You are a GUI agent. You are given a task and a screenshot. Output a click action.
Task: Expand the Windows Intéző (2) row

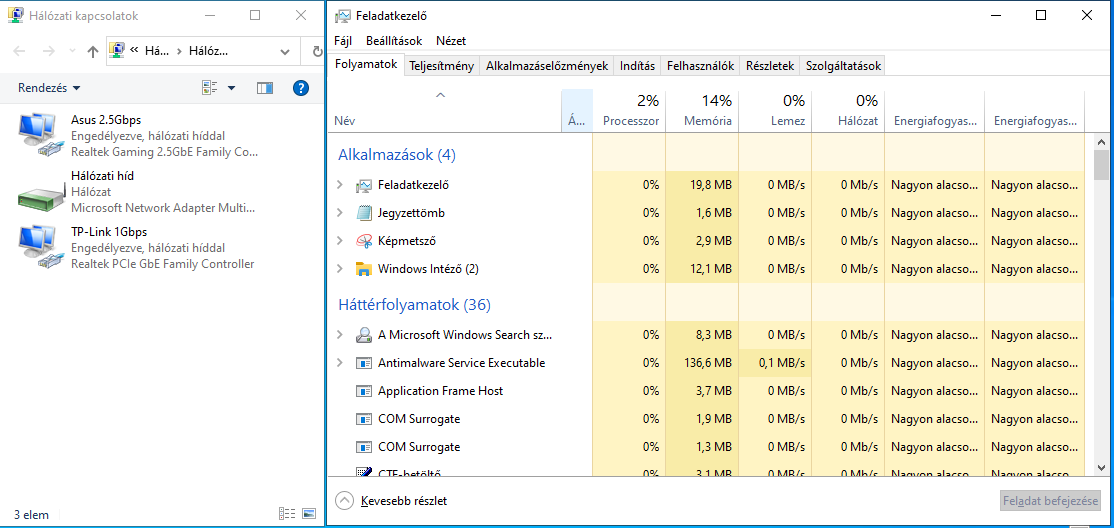click(340, 269)
